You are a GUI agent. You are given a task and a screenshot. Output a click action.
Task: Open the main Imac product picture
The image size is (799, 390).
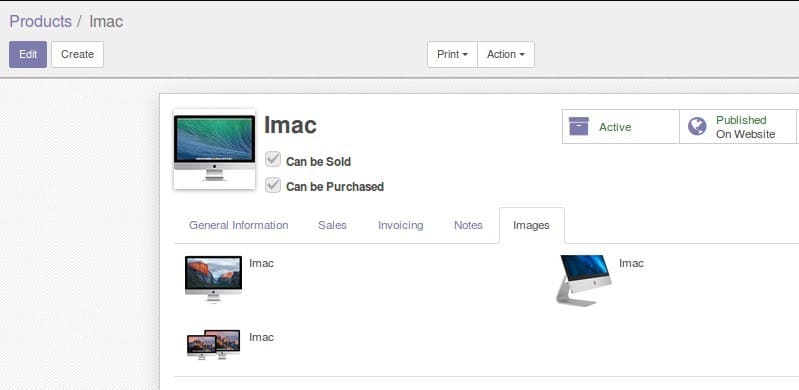[215, 149]
